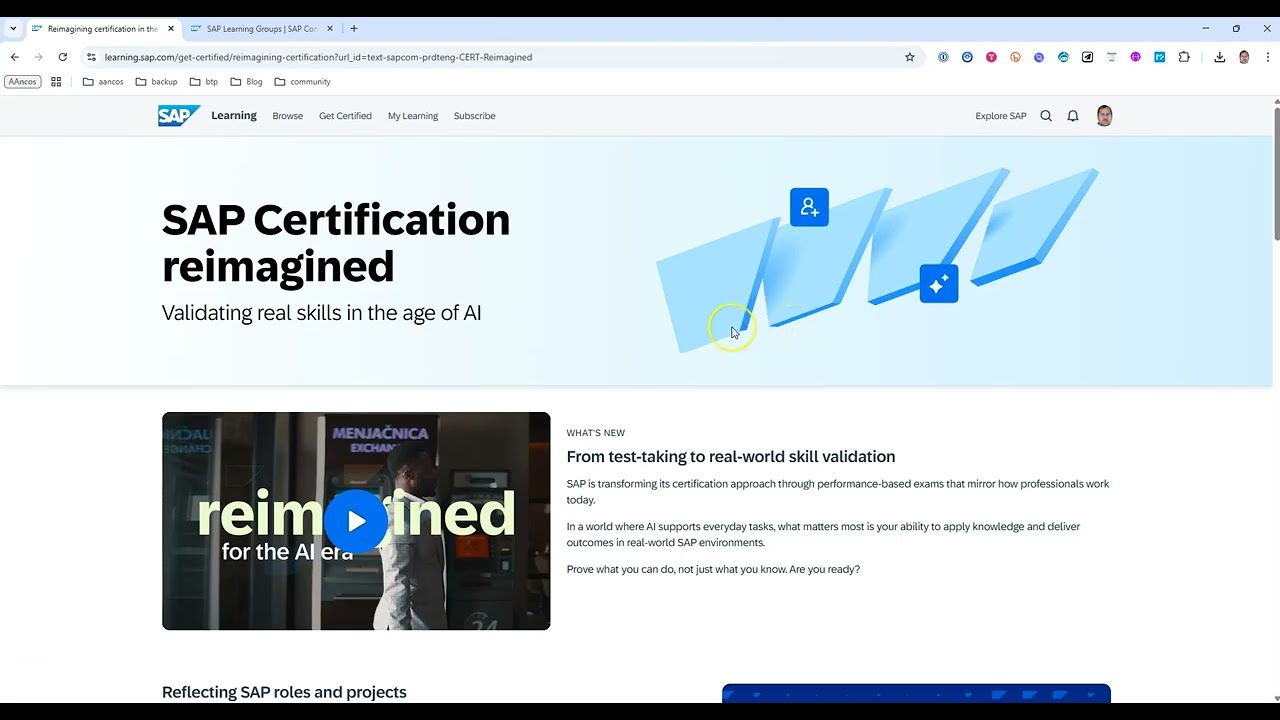Click the video thumbnail showing MENJAČNICA sign
The width and height of the screenshot is (1280, 720).
(x=356, y=521)
